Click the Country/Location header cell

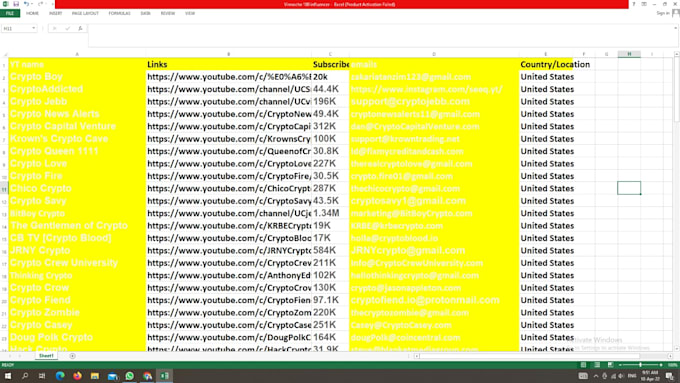click(546, 64)
